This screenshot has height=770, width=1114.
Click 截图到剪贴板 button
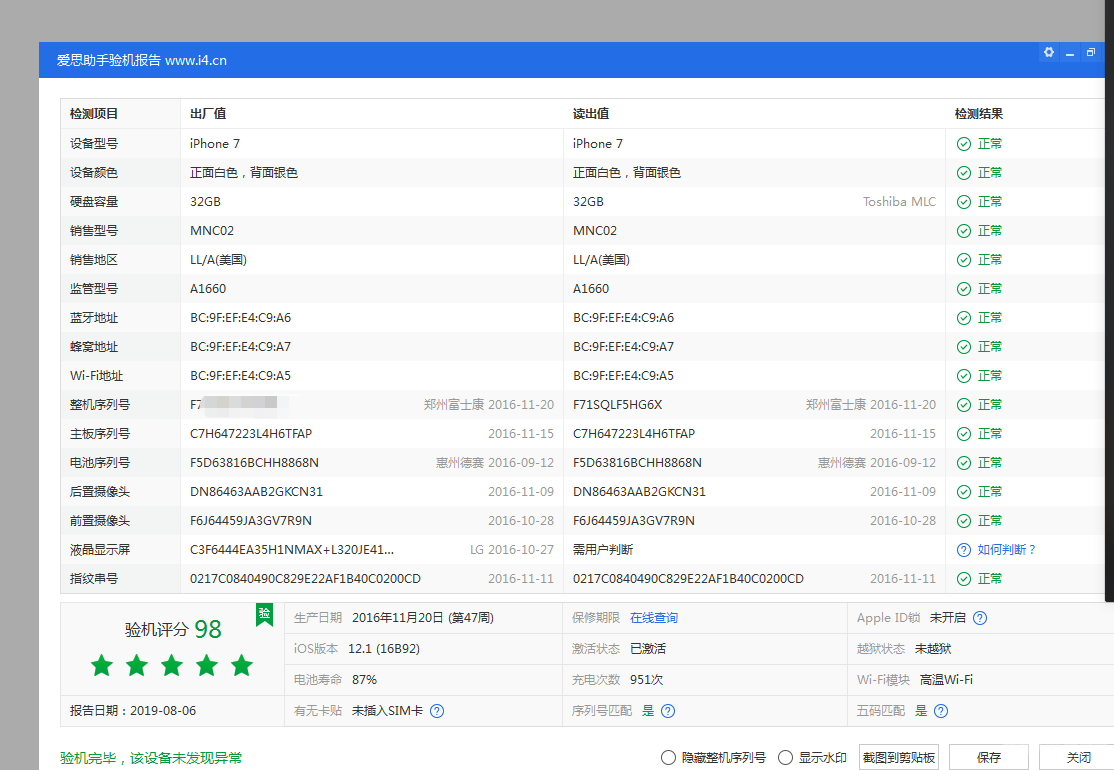click(899, 758)
